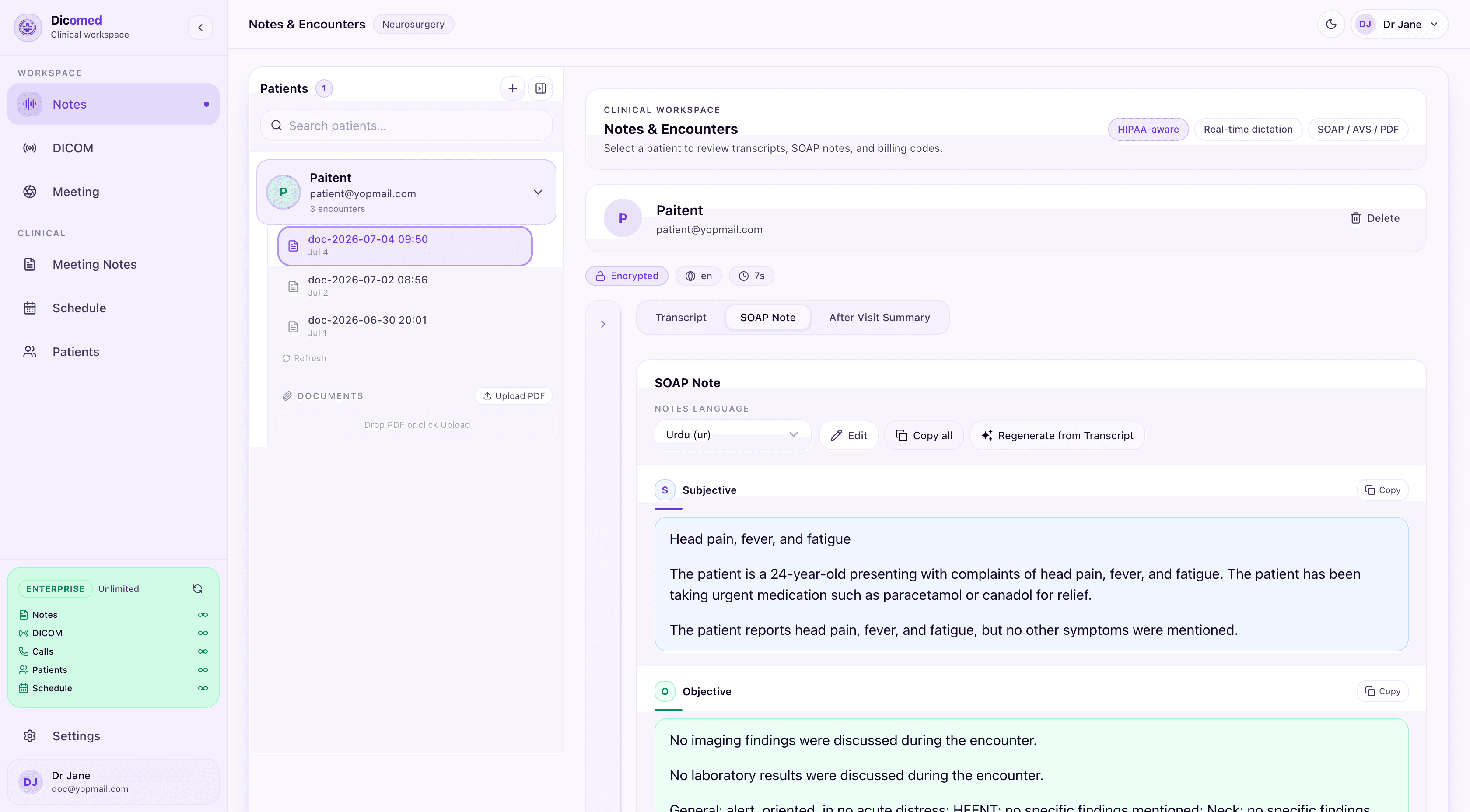Click the Patients people icon in sidebar
The height and width of the screenshot is (812, 1470).
pyautogui.click(x=30, y=352)
